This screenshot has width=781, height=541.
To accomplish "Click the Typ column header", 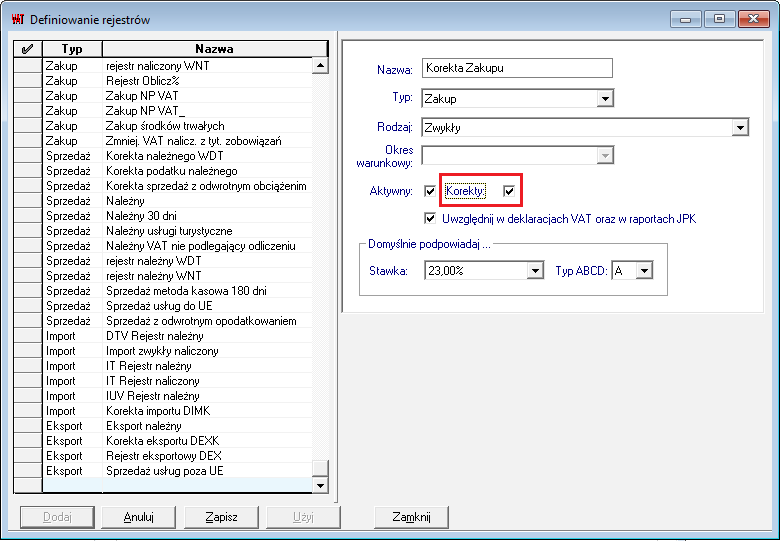I will point(72,49).
